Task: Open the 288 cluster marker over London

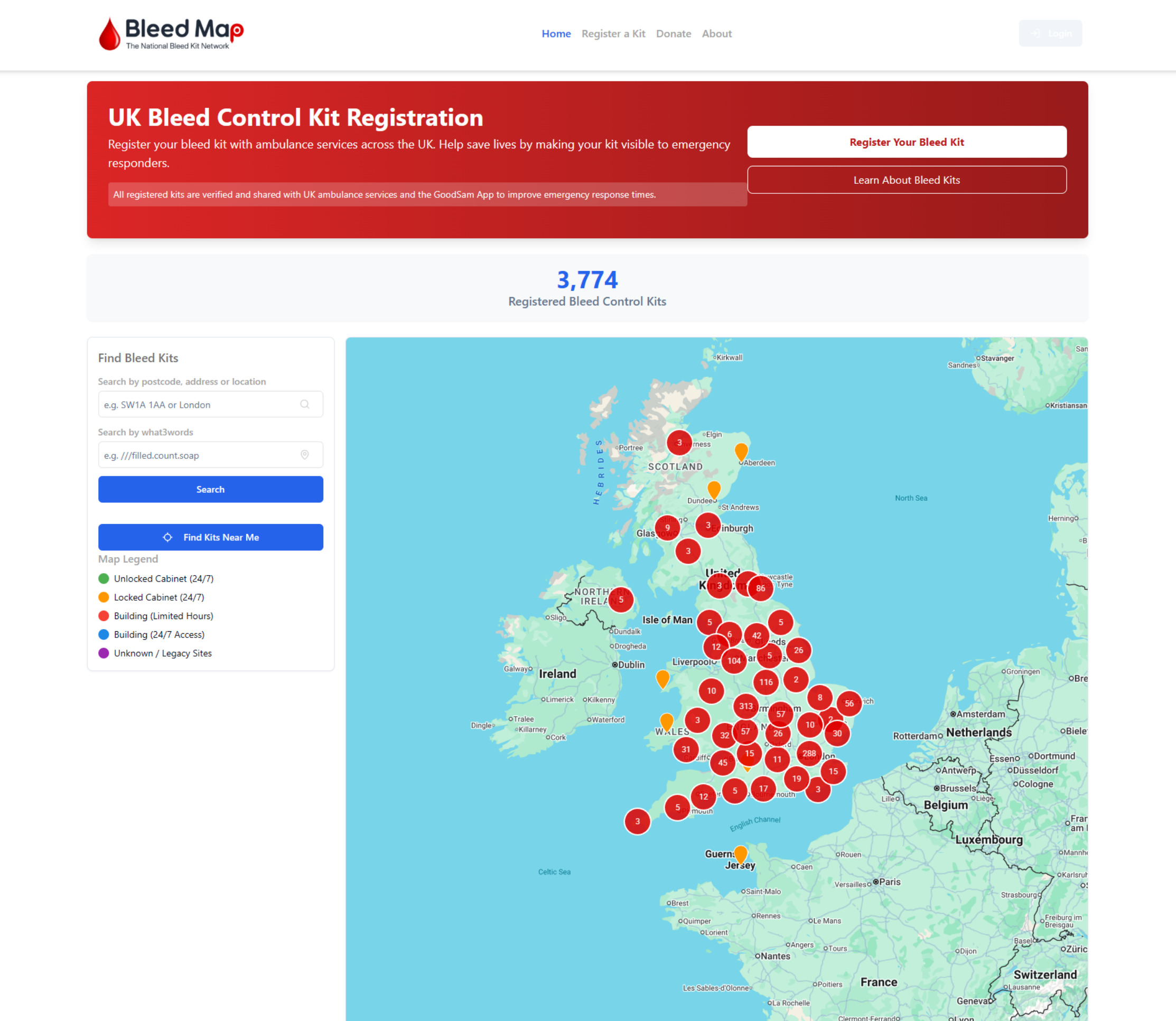Action: 808,753
